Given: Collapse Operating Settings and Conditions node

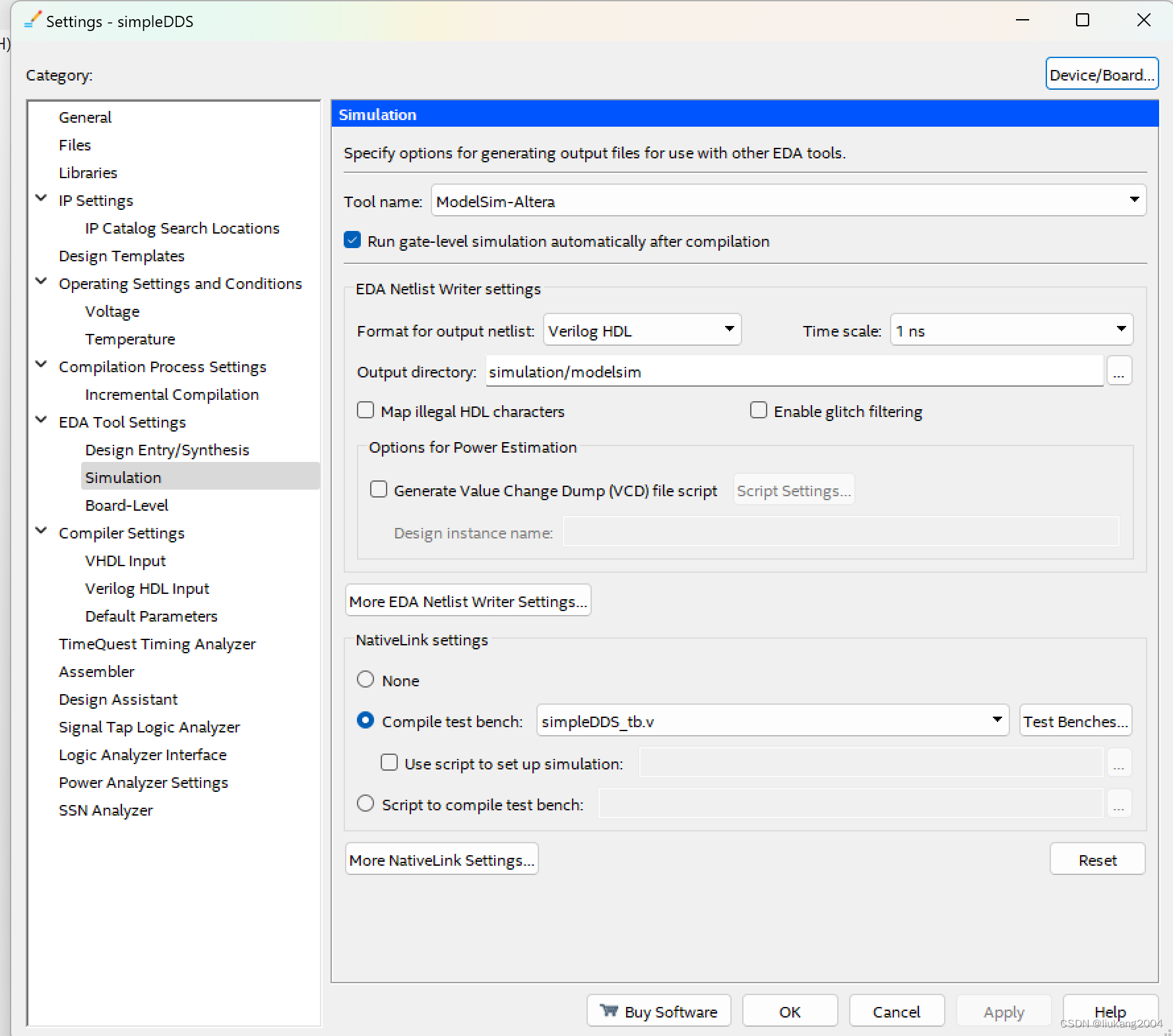Looking at the screenshot, I should pyautogui.click(x=41, y=281).
